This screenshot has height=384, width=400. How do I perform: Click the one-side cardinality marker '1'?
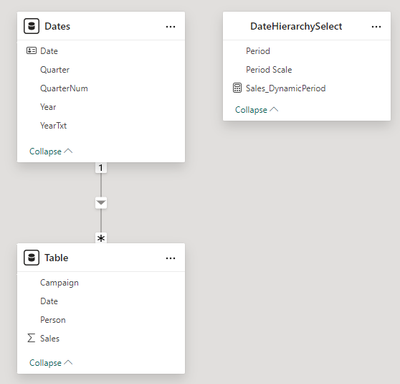click(x=101, y=168)
